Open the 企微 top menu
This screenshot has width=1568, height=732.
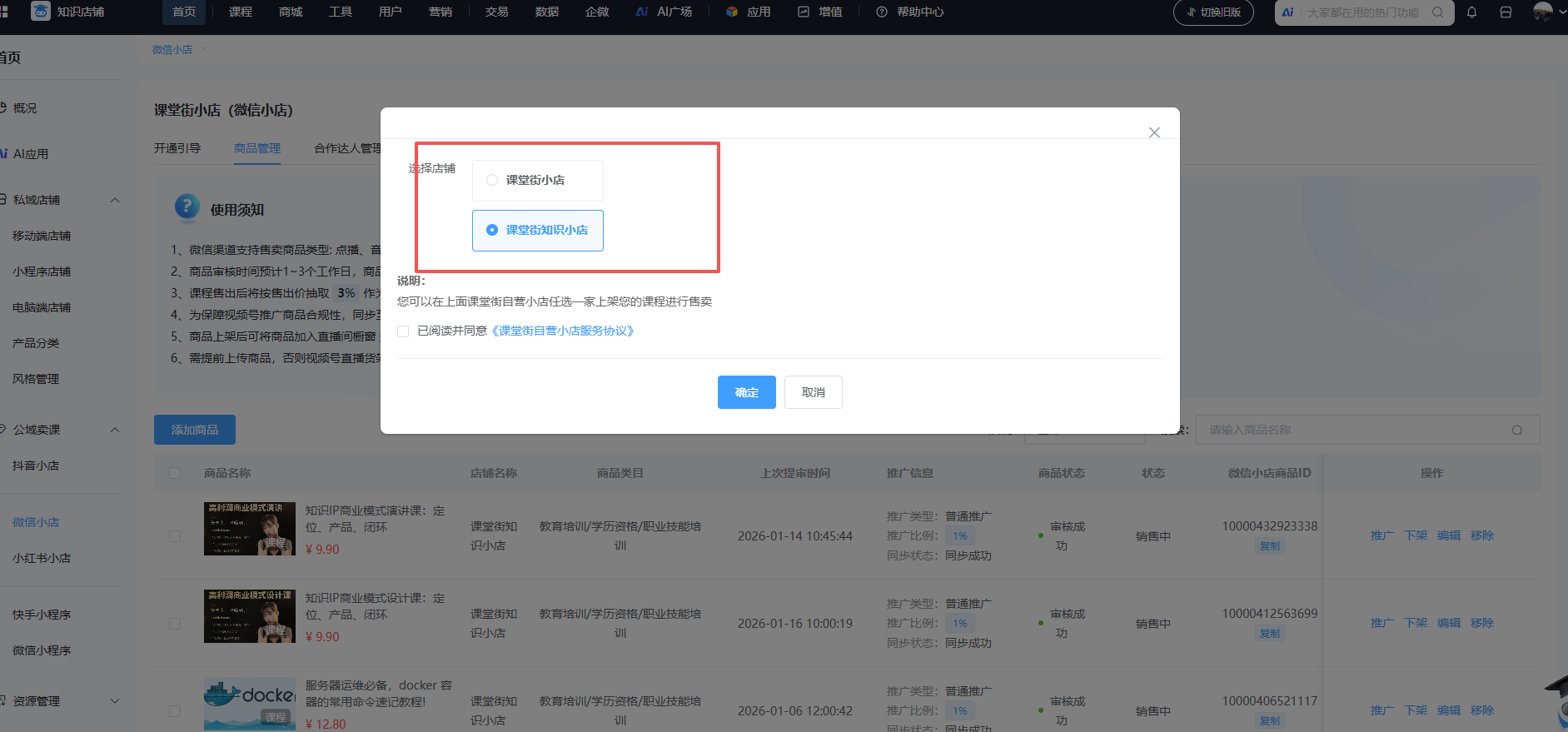coord(597,12)
